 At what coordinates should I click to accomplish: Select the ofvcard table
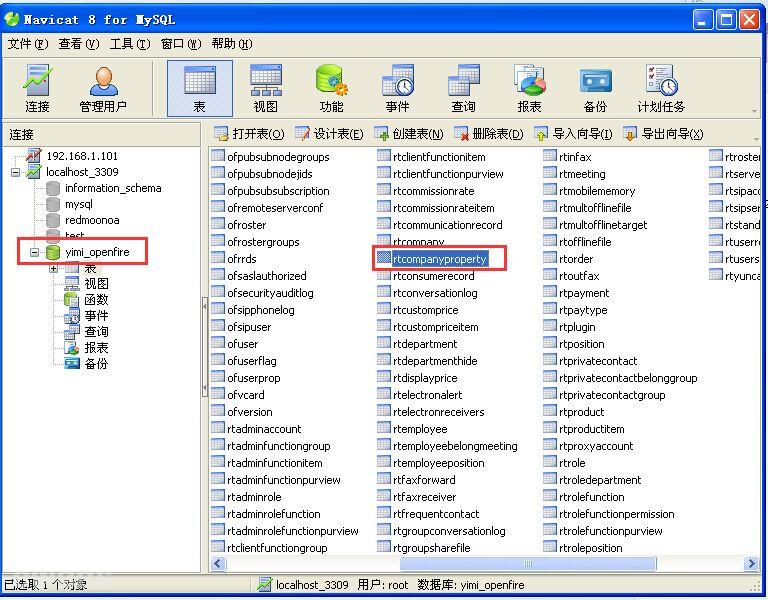tap(245, 395)
